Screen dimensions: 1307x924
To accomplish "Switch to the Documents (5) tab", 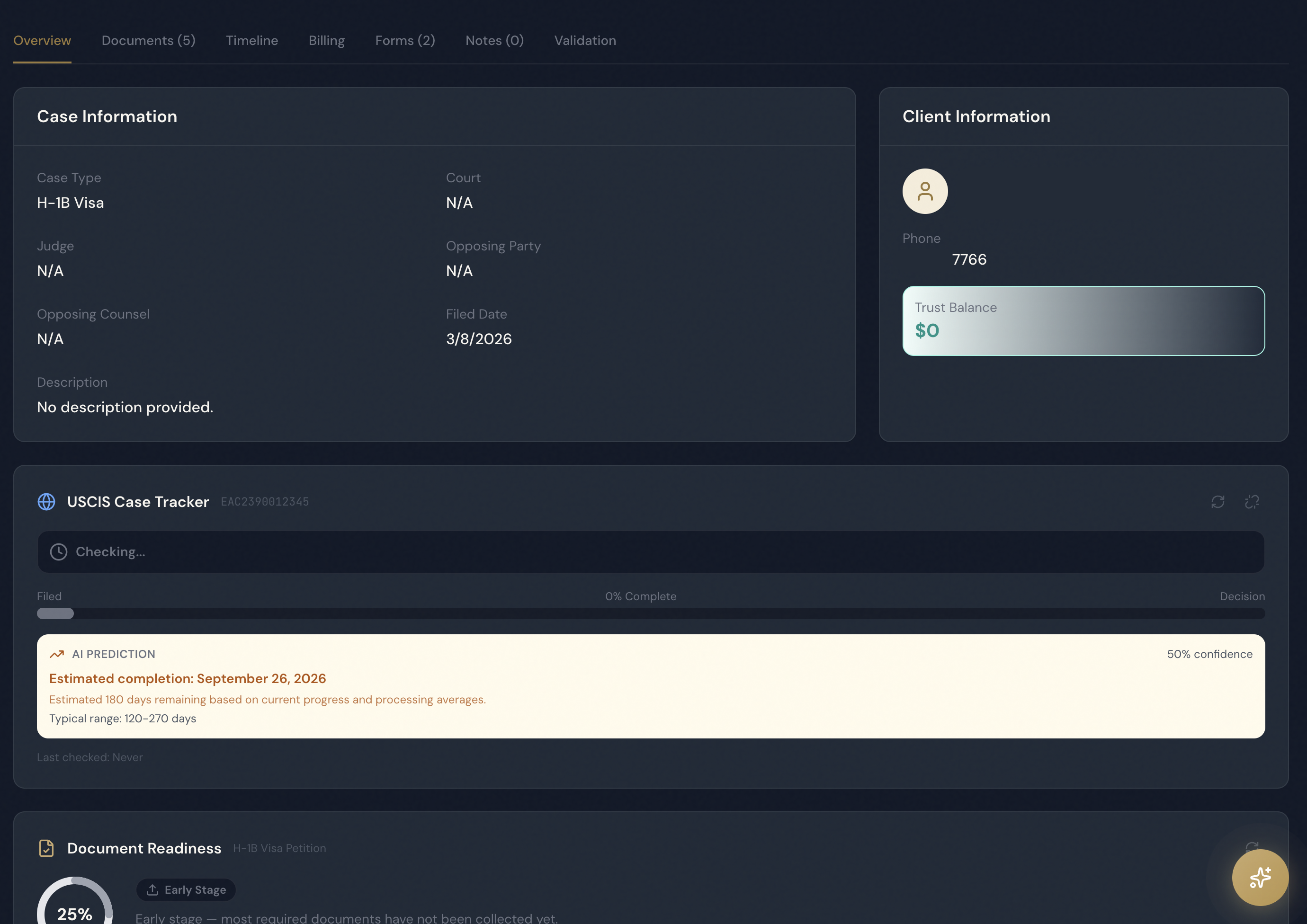I will (x=149, y=40).
